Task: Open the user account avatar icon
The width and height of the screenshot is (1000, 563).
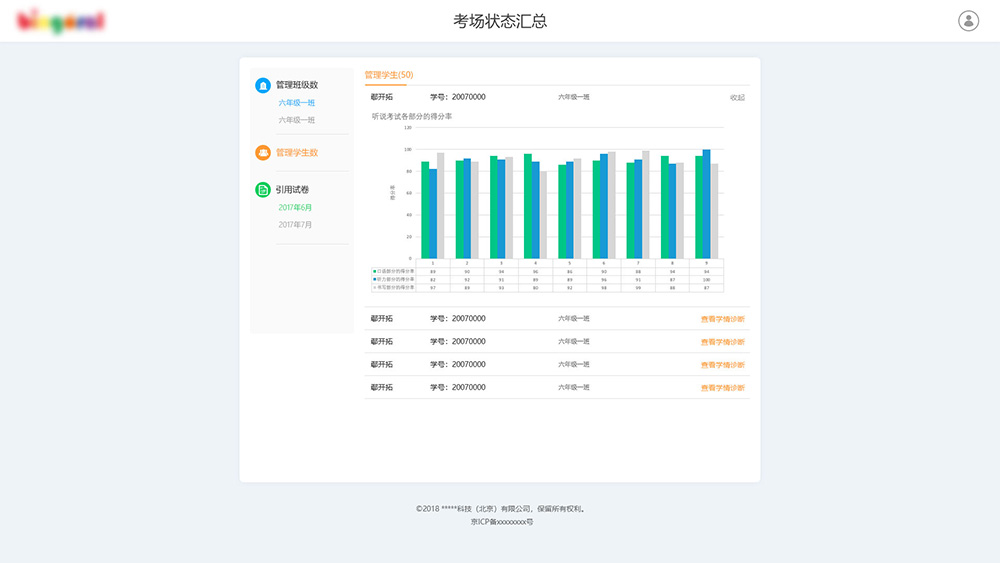Action: 968,21
